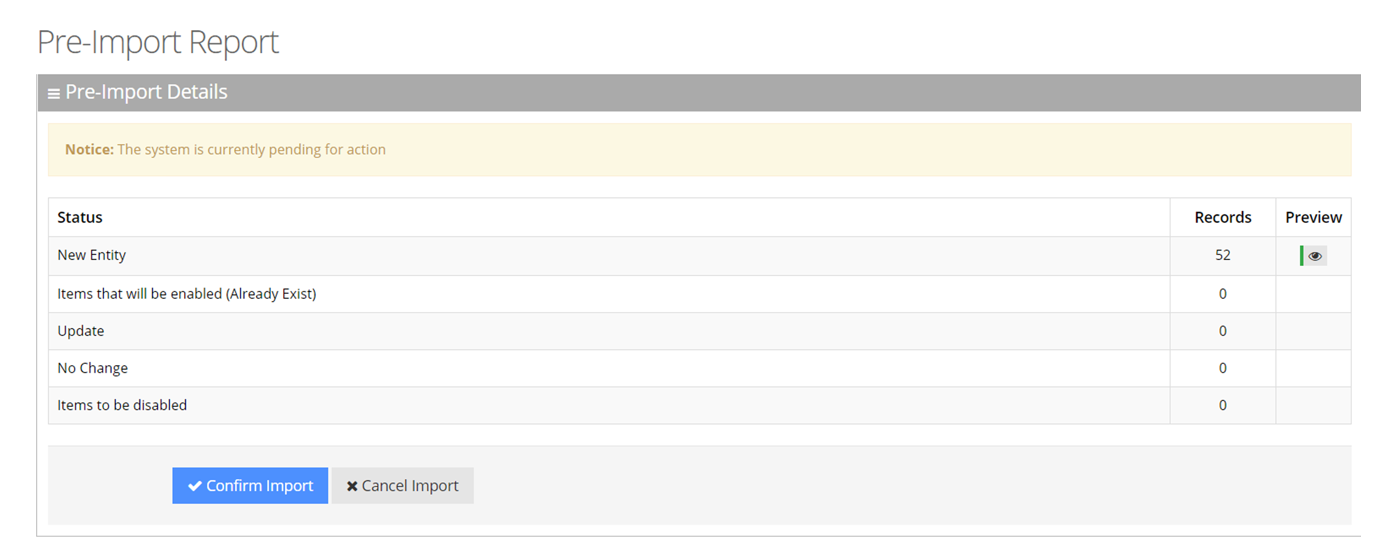Click the eye preview icon for New Entity

click(x=1314, y=256)
